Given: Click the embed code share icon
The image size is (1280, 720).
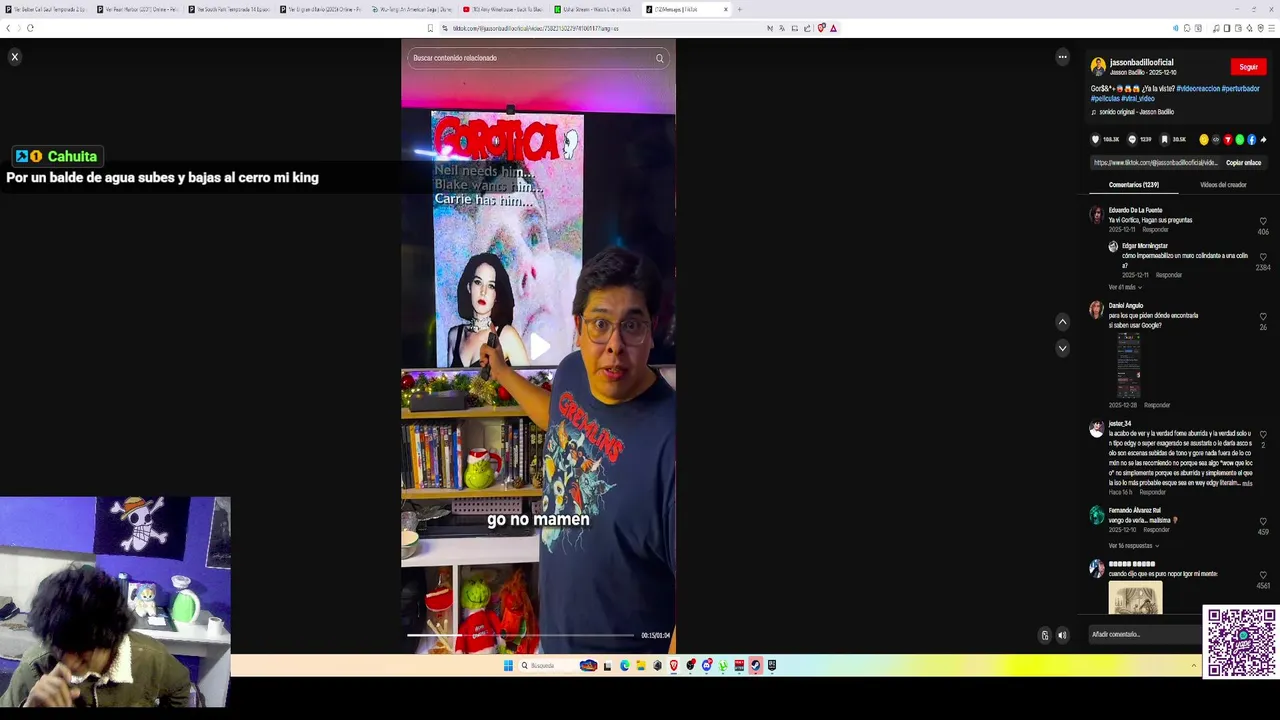Looking at the screenshot, I should coord(1216,140).
